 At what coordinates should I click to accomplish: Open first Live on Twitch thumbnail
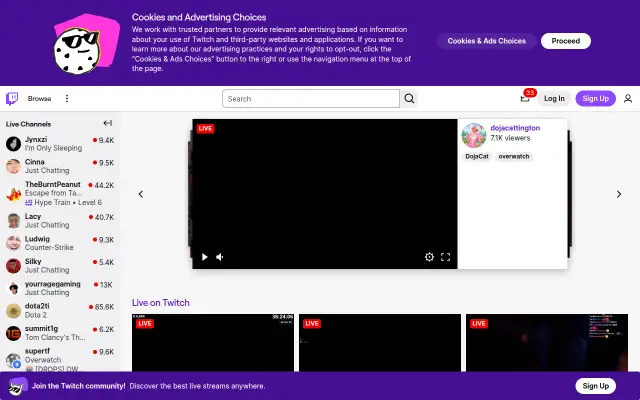[x=213, y=342]
